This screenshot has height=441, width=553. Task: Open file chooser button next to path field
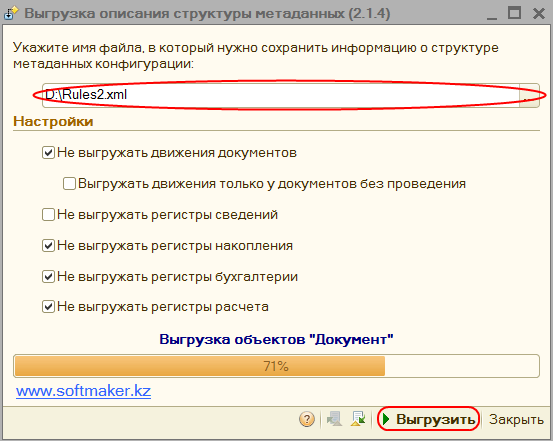pos(529,95)
